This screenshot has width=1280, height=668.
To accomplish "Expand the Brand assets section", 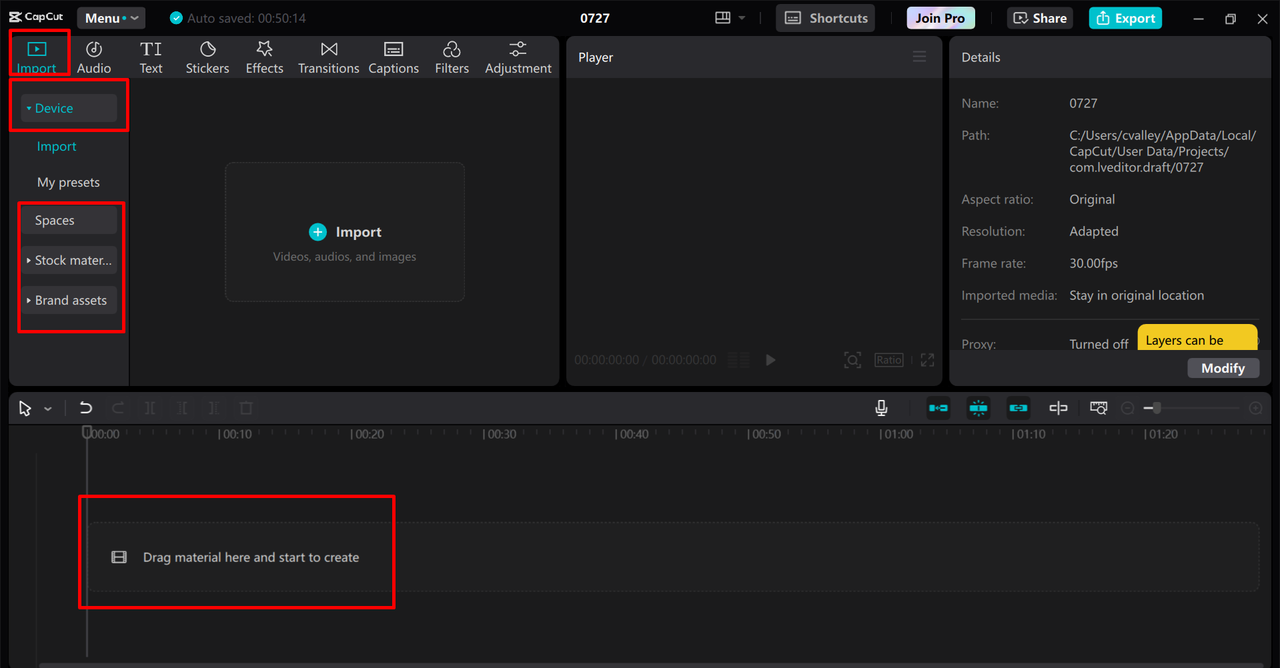I will pyautogui.click(x=69, y=300).
